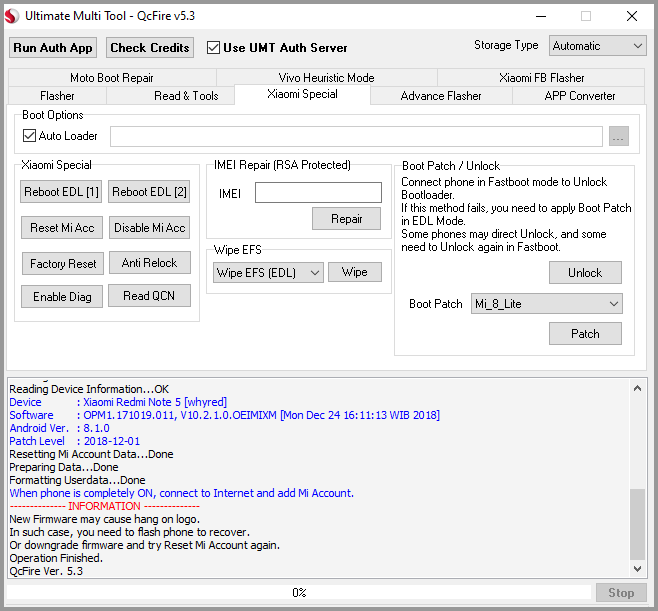Click 'INFORMATION' red log line
This screenshot has width=658, height=611.
coord(104,506)
